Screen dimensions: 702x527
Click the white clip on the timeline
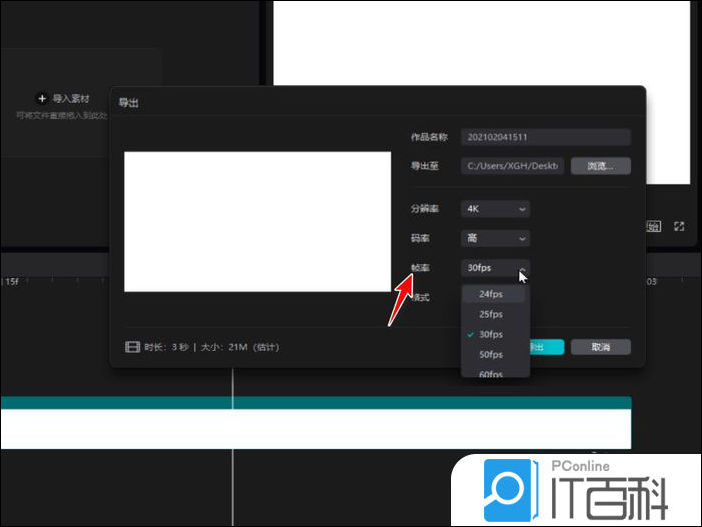(x=316, y=429)
